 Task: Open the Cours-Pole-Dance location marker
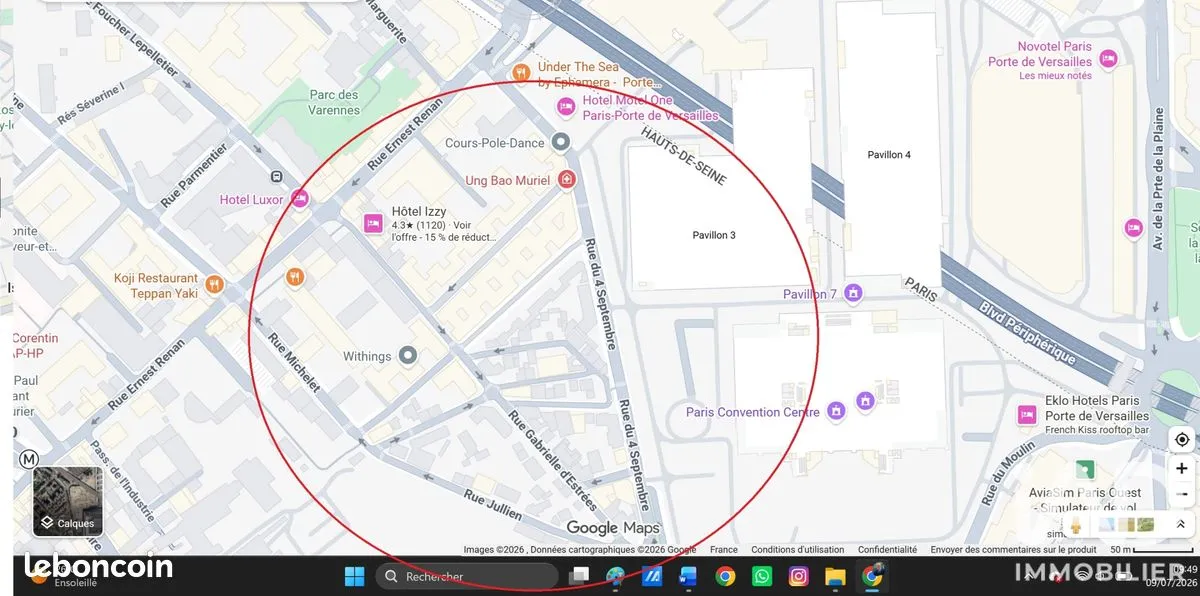click(x=561, y=142)
